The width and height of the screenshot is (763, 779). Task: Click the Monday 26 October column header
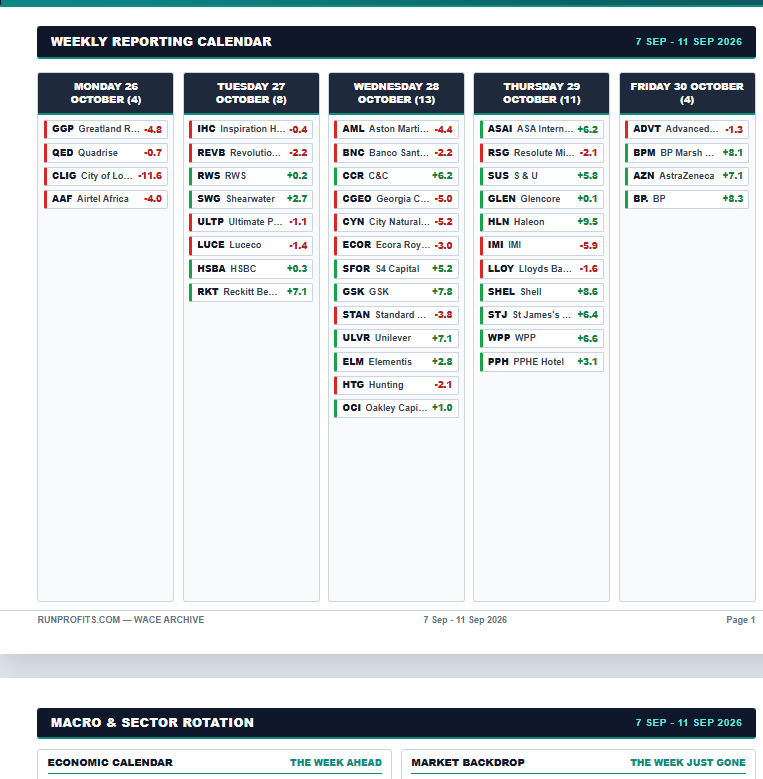[106, 93]
